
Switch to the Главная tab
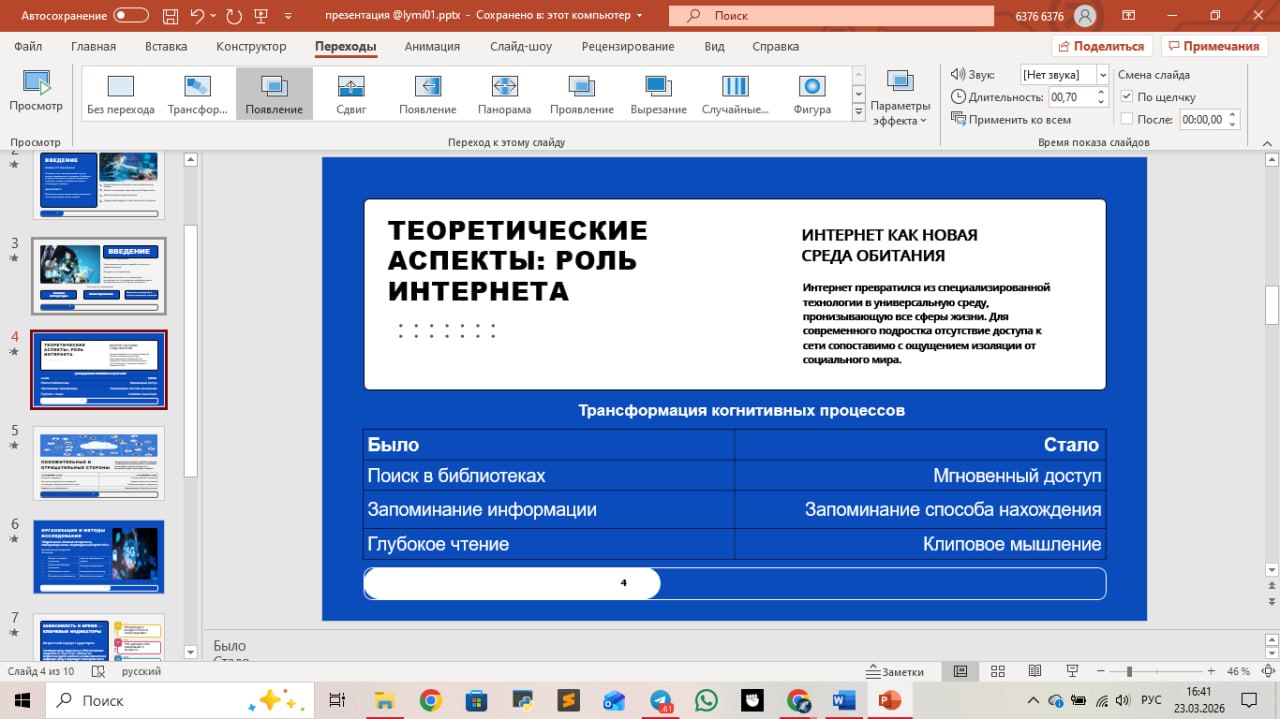93,46
